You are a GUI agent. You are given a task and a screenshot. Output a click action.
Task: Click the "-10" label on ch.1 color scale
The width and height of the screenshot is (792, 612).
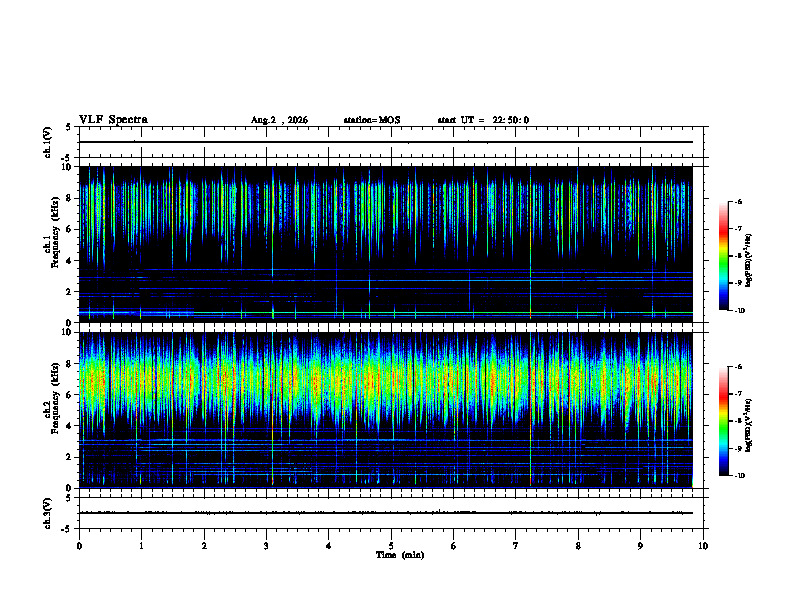coord(739,311)
